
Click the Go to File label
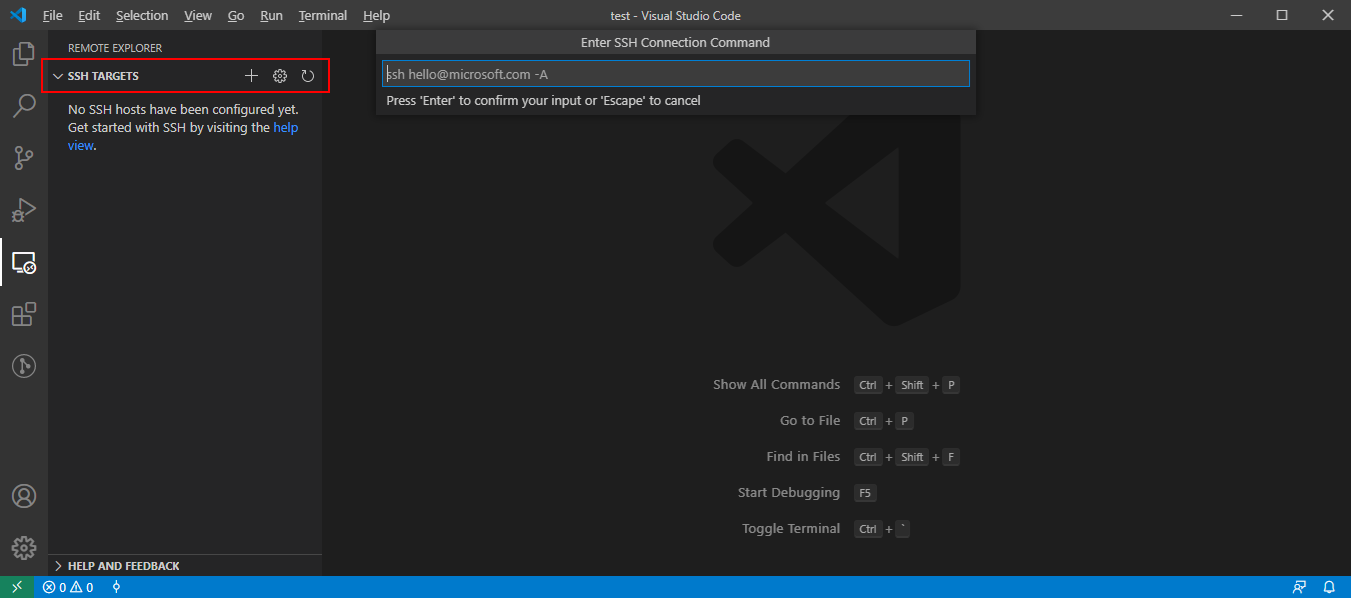[810, 421]
